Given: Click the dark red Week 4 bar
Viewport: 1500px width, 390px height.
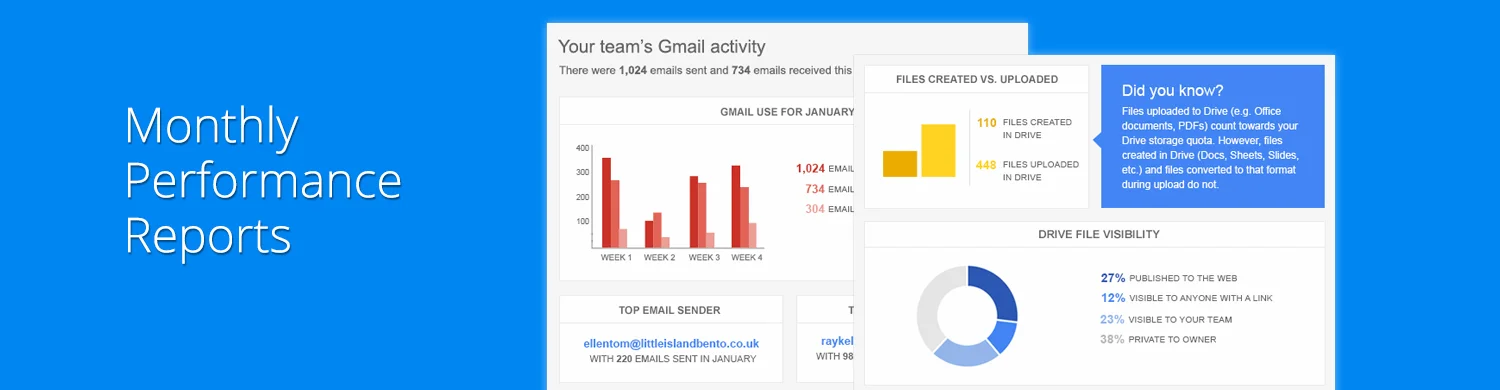Looking at the screenshot, I should point(736,207).
